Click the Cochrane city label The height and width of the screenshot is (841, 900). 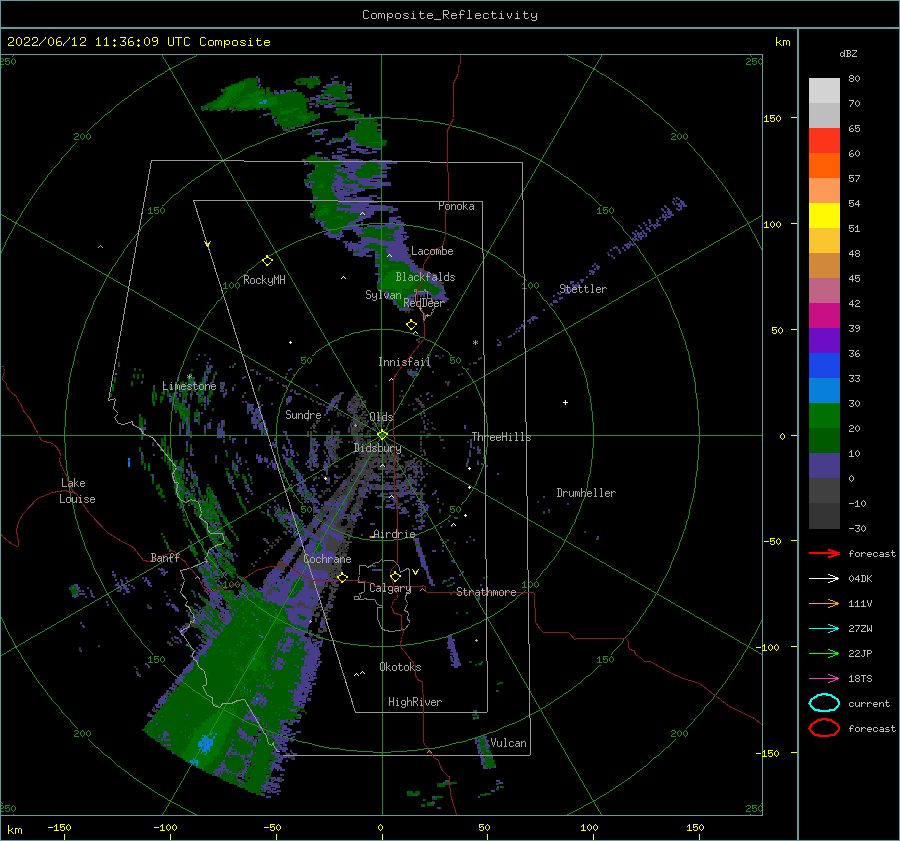[327, 559]
